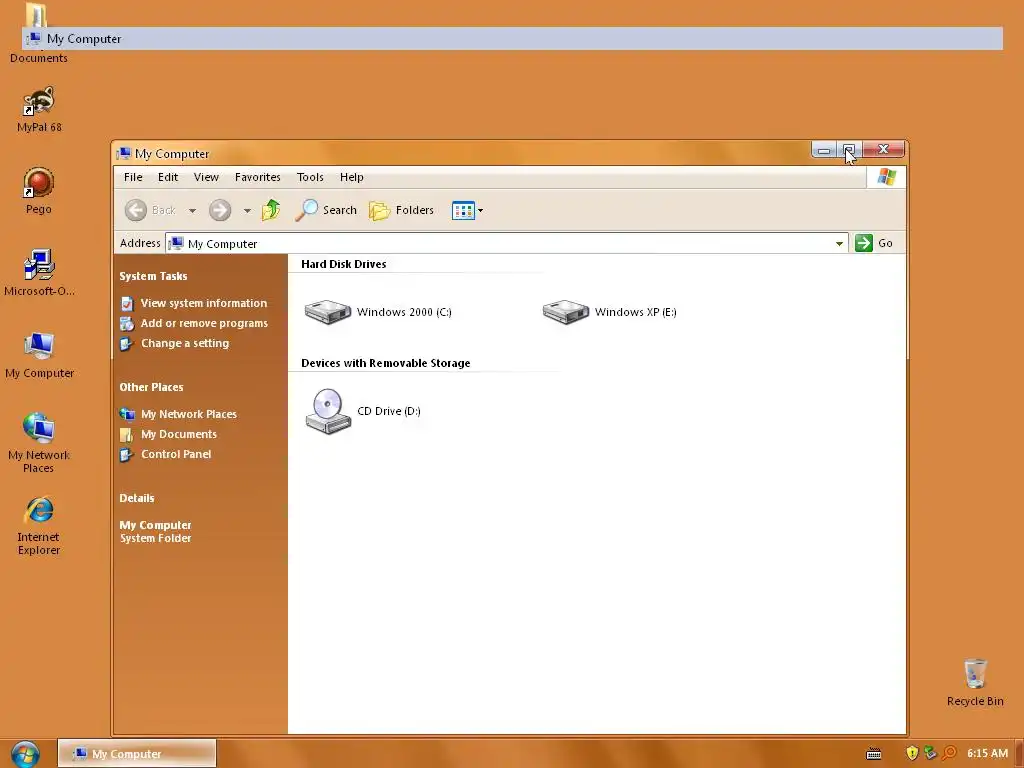Click the 6:15 AM clock
This screenshot has height=768, width=1024.
[987, 753]
